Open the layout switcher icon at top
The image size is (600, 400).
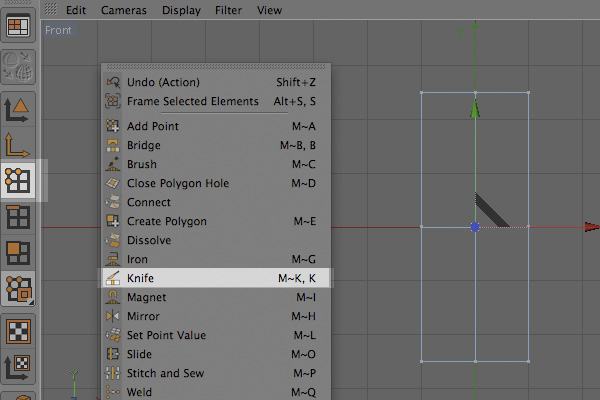pyautogui.click(x=18, y=26)
